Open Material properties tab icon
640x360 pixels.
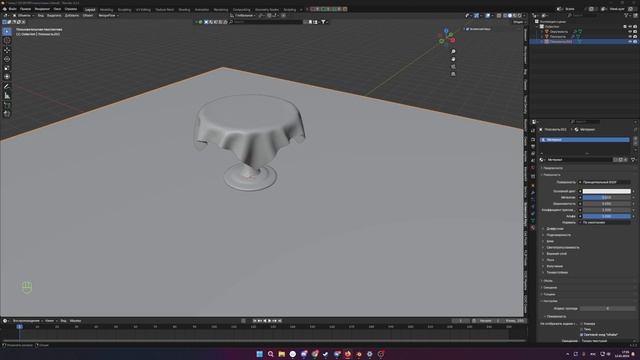coord(533,228)
